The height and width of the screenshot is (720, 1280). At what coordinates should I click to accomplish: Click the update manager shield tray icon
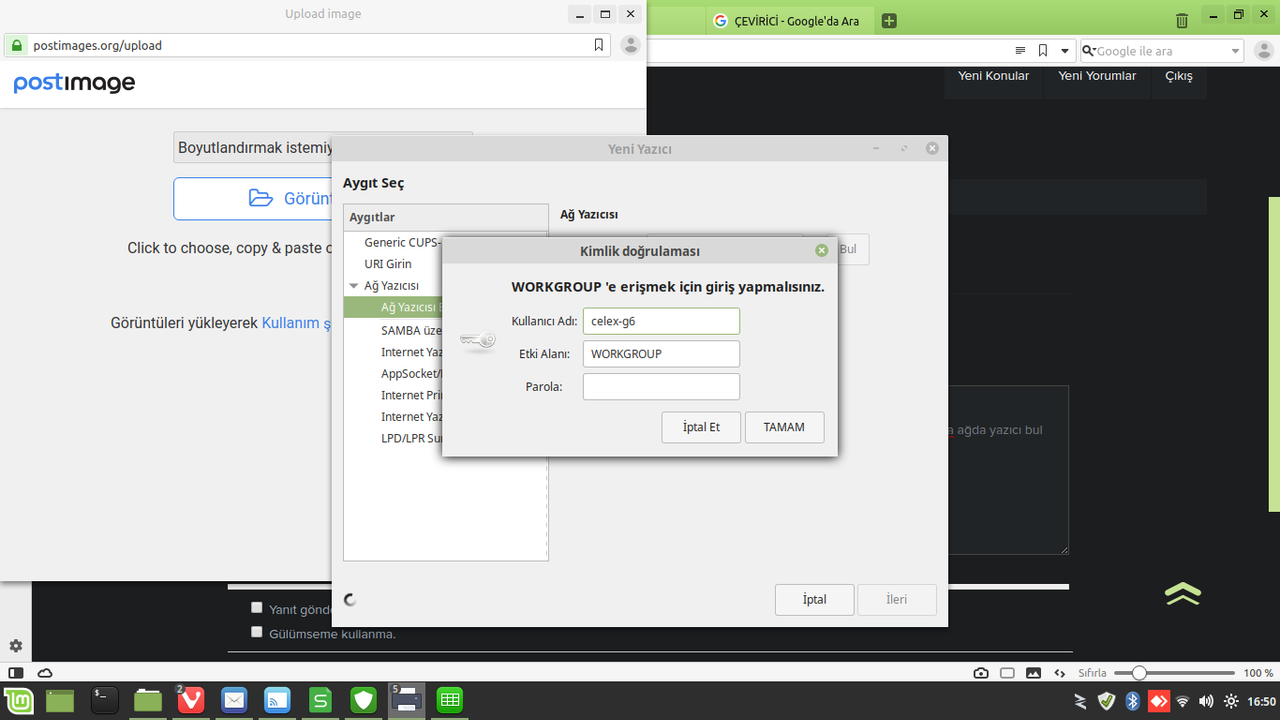pos(1106,701)
